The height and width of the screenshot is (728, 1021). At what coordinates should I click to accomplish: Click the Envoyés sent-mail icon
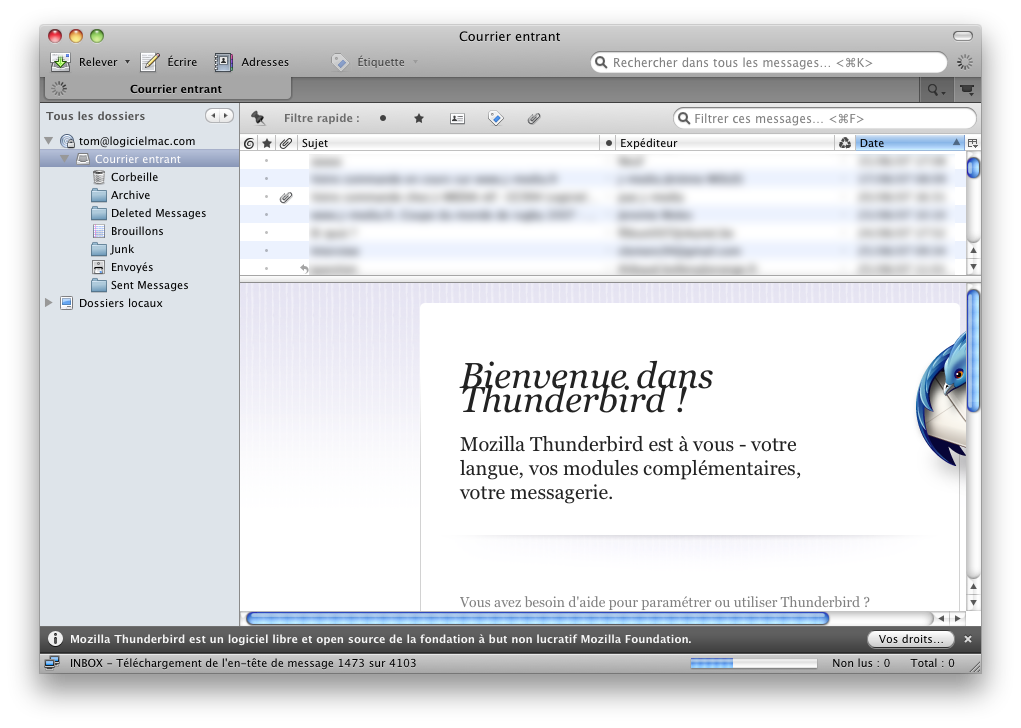(x=99, y=267)
